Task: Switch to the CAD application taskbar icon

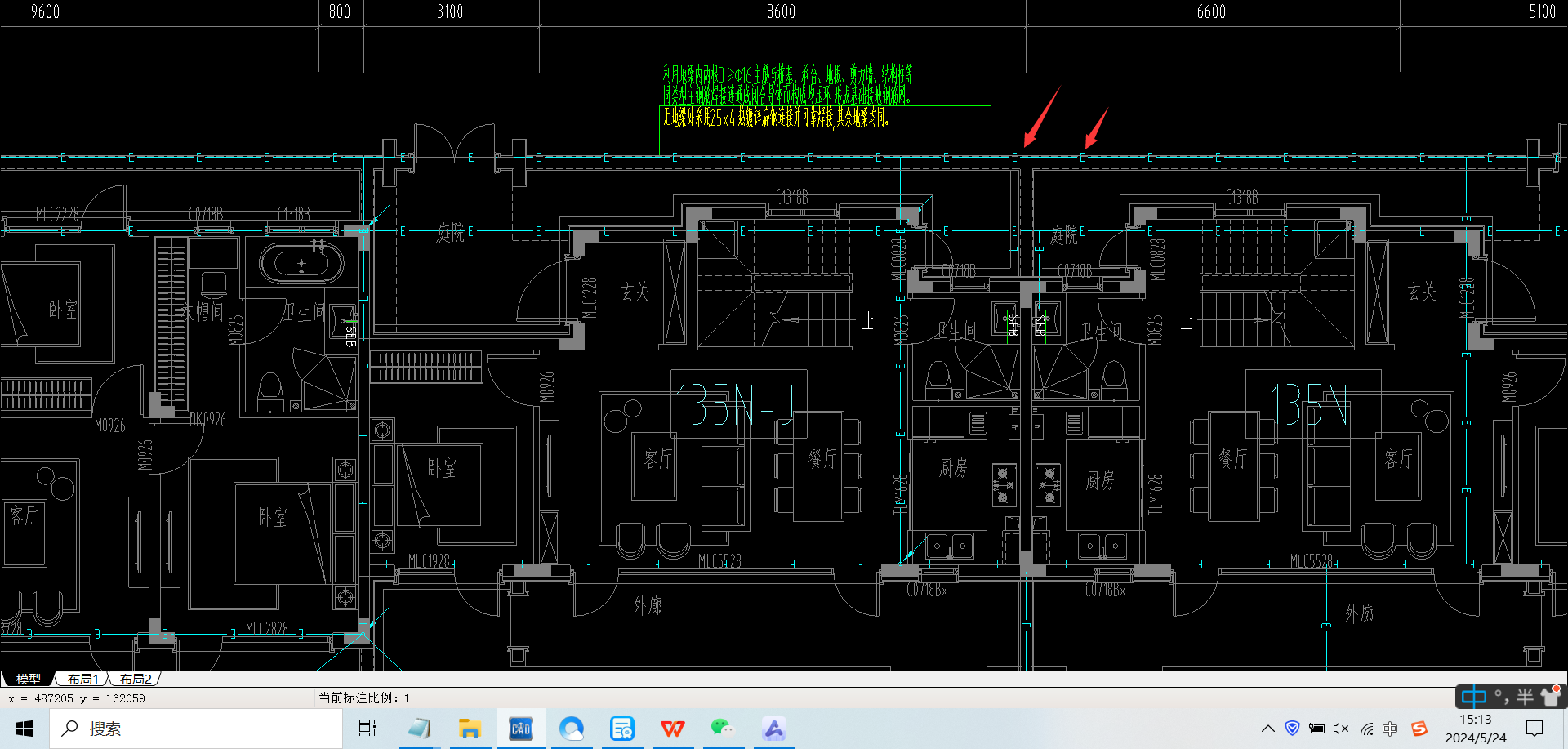Action: pyautogui.click(x=521, y=729)
